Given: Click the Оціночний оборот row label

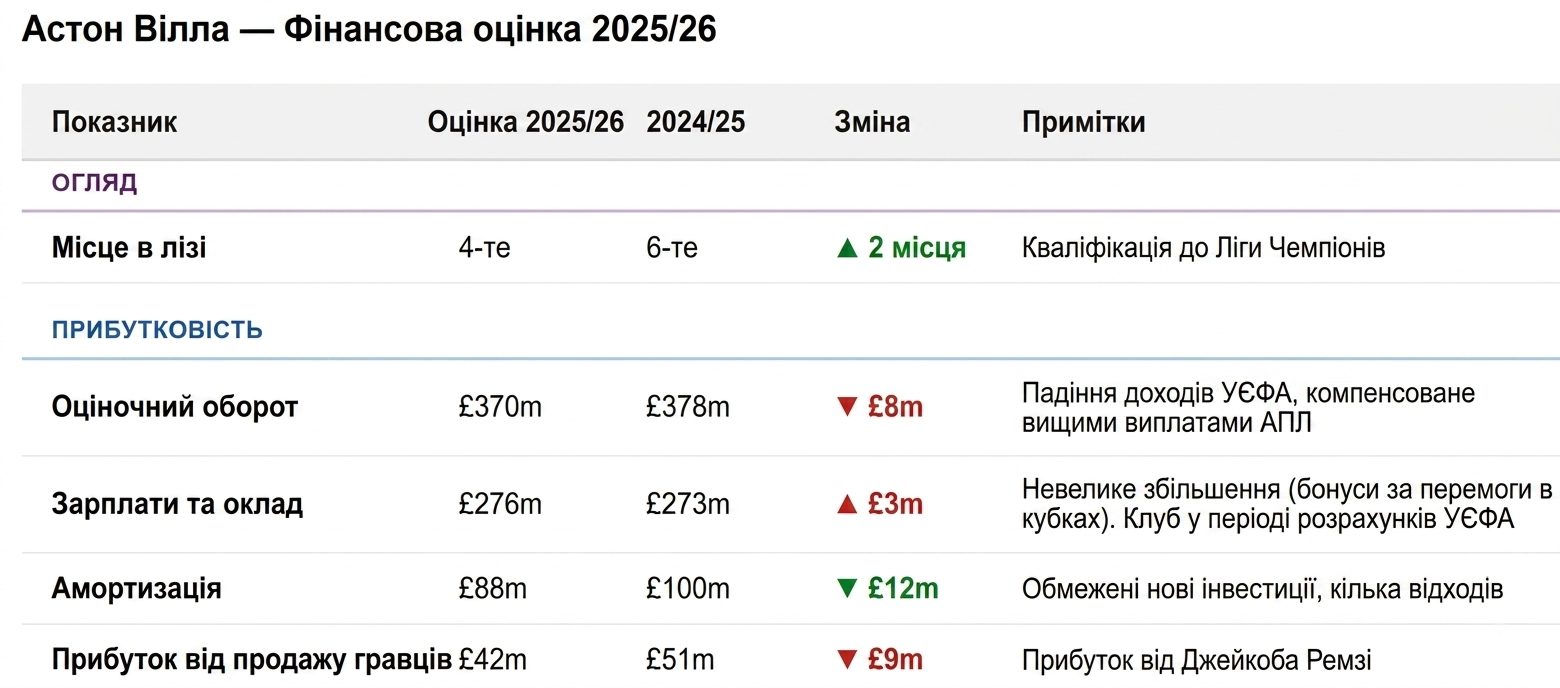Looking at the screenshot, I should (175, 408).
